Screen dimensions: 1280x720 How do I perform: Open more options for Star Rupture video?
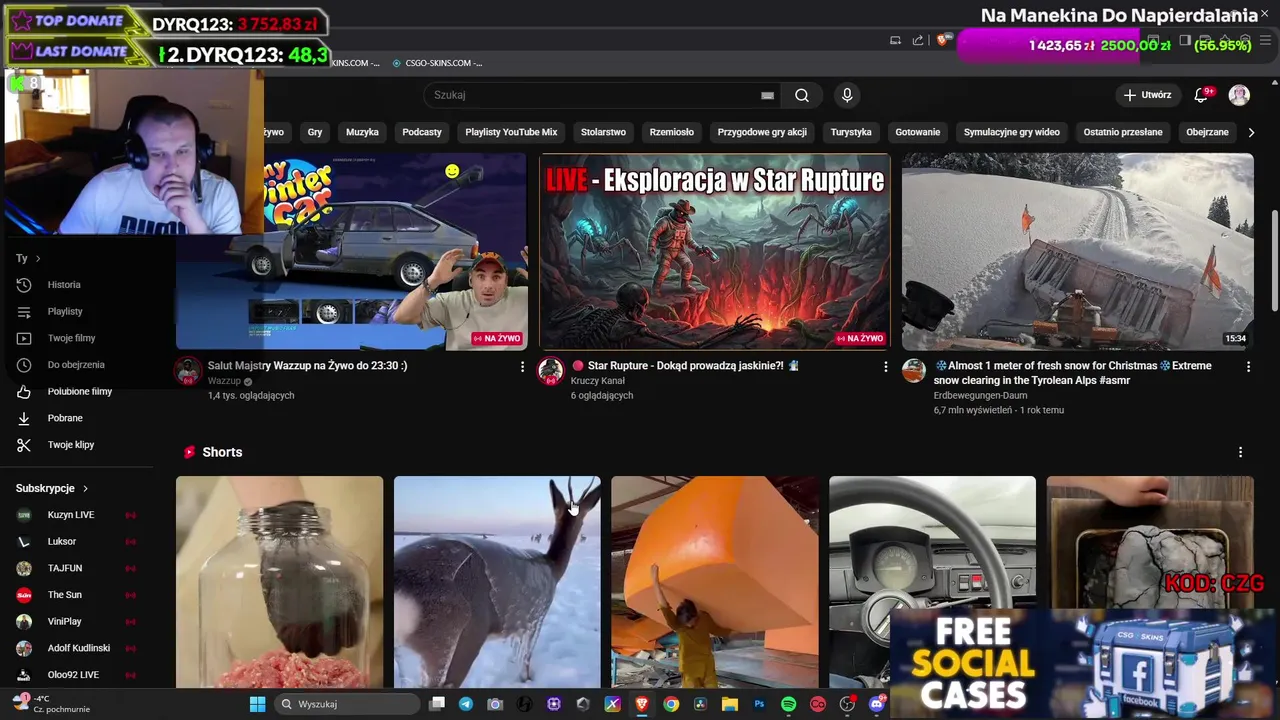(x=885, y=367)
